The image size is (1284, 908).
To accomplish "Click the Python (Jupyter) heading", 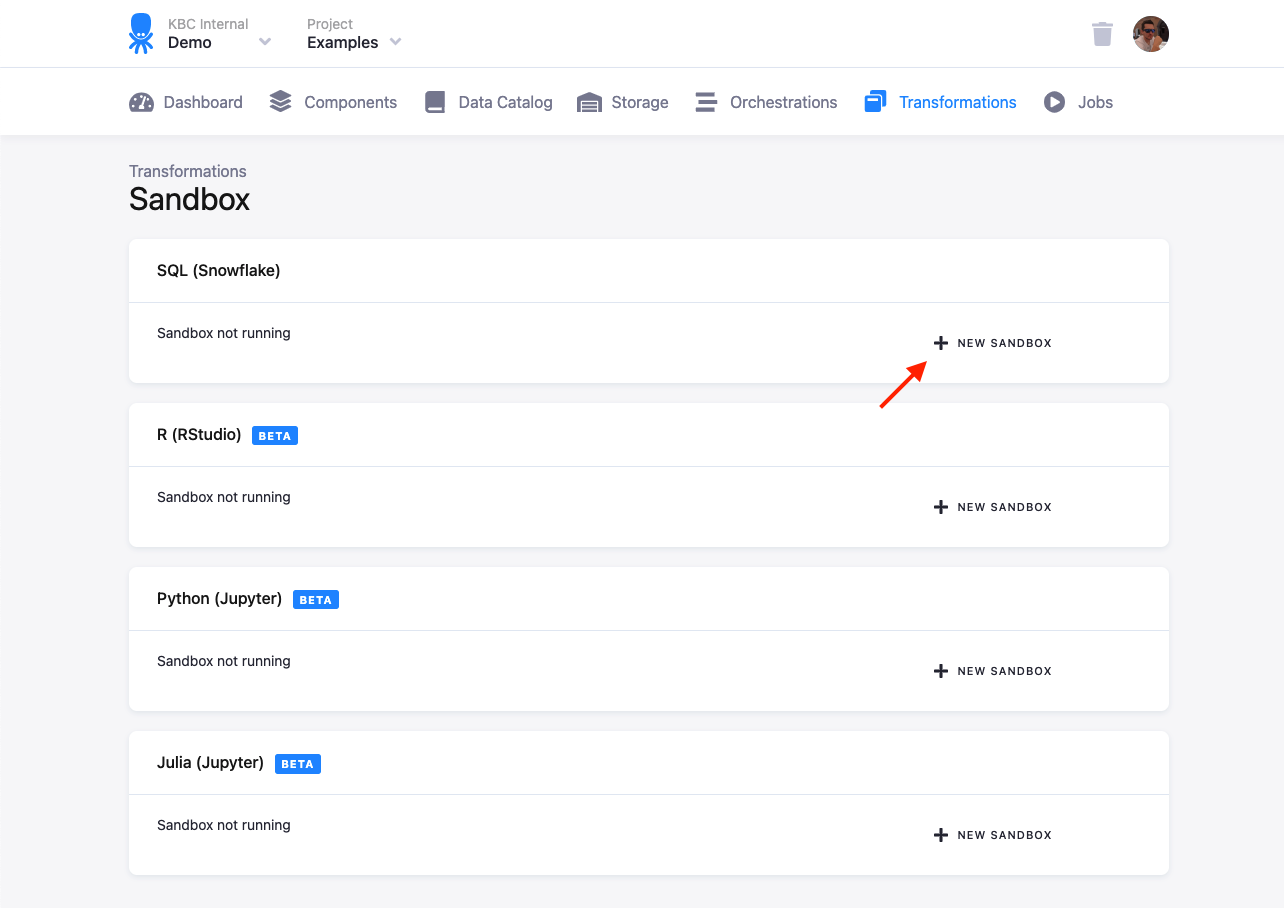I will point(219,598).
